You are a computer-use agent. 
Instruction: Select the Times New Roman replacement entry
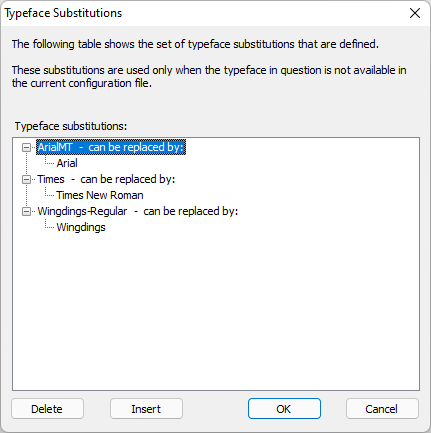click(x=100, y=195)
